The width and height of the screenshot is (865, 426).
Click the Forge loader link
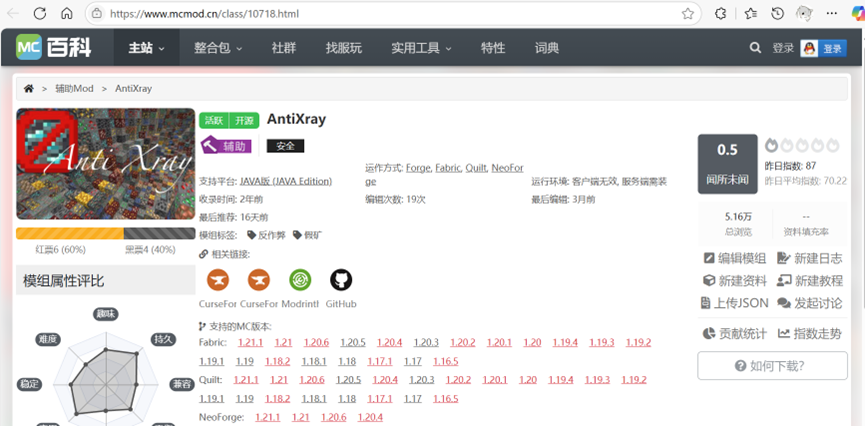point(418,168)
